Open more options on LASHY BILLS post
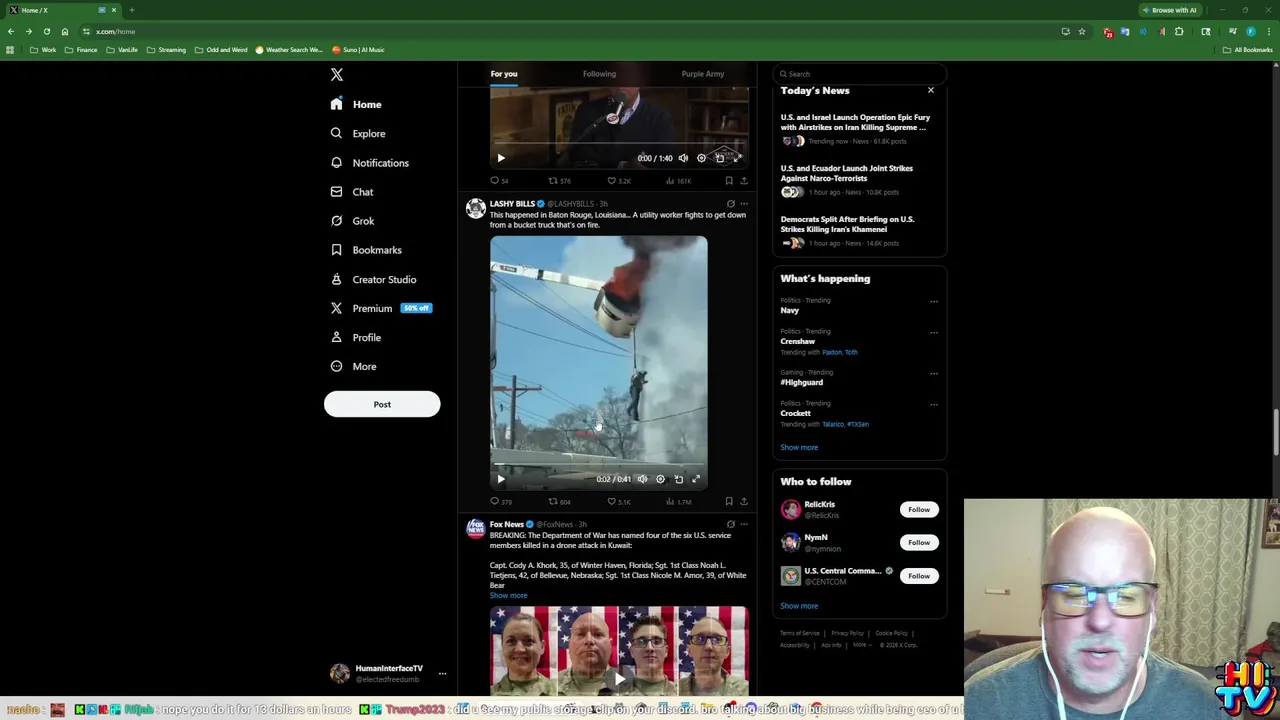1280x720 pixels. click(x=743, y=204)
